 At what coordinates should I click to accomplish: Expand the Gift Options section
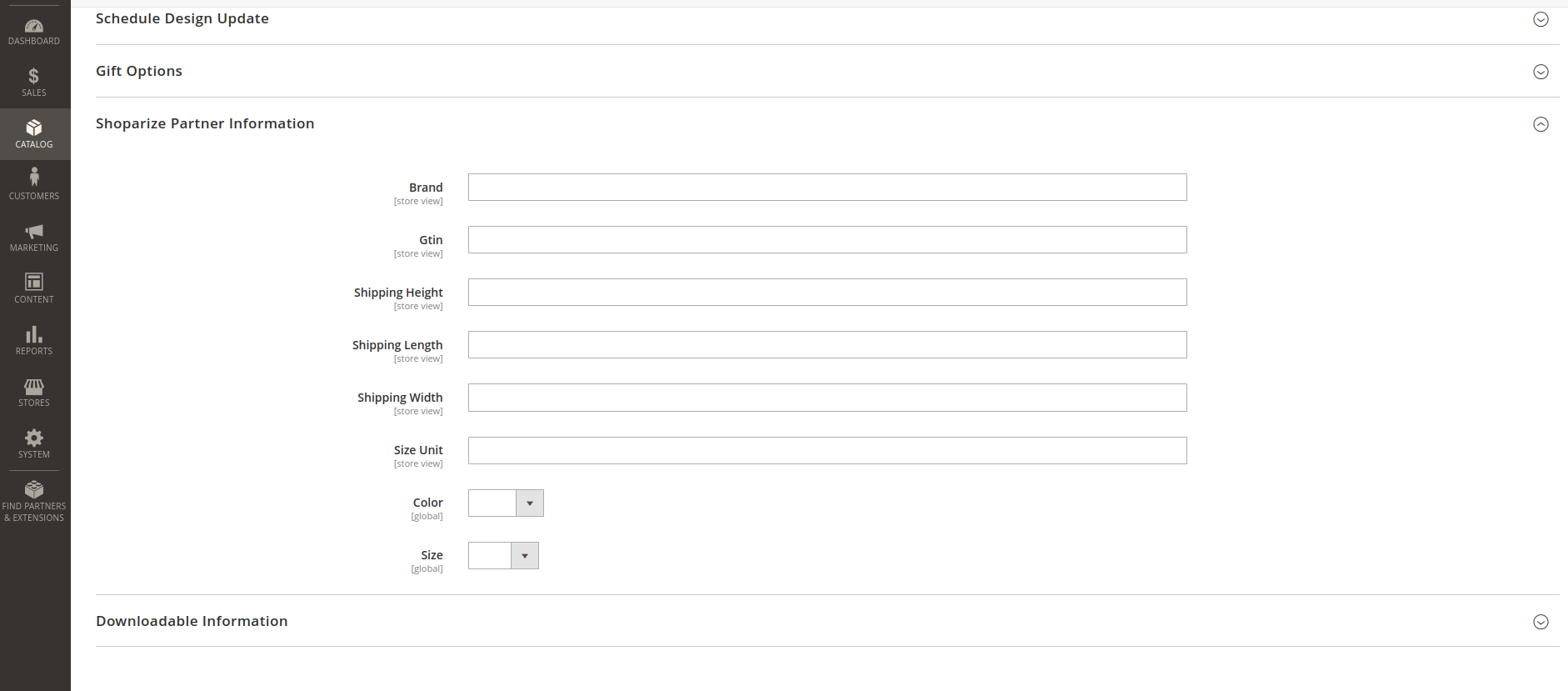[1541, 72]
